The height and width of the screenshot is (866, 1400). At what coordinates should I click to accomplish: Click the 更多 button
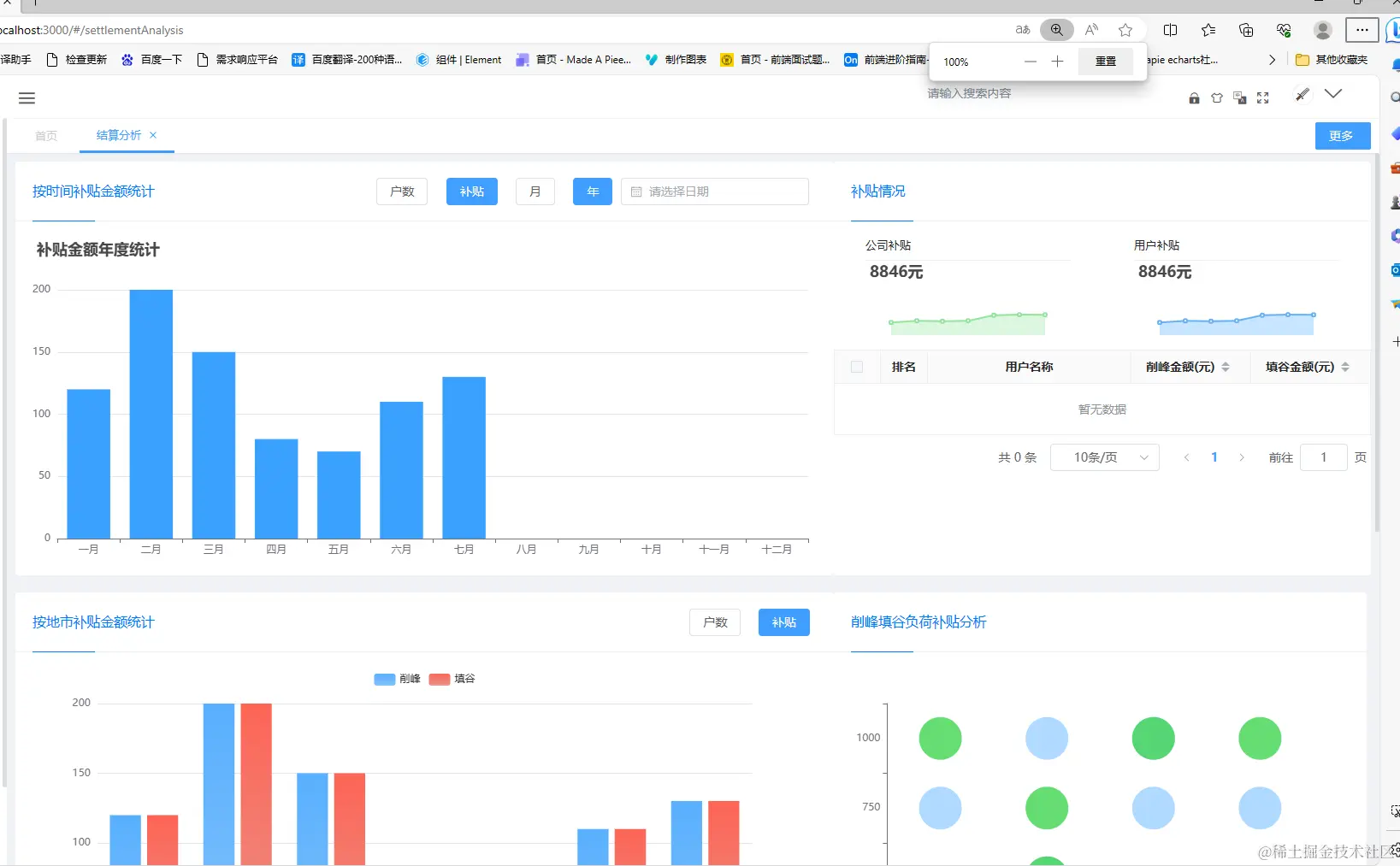(x=1342, y=136)
